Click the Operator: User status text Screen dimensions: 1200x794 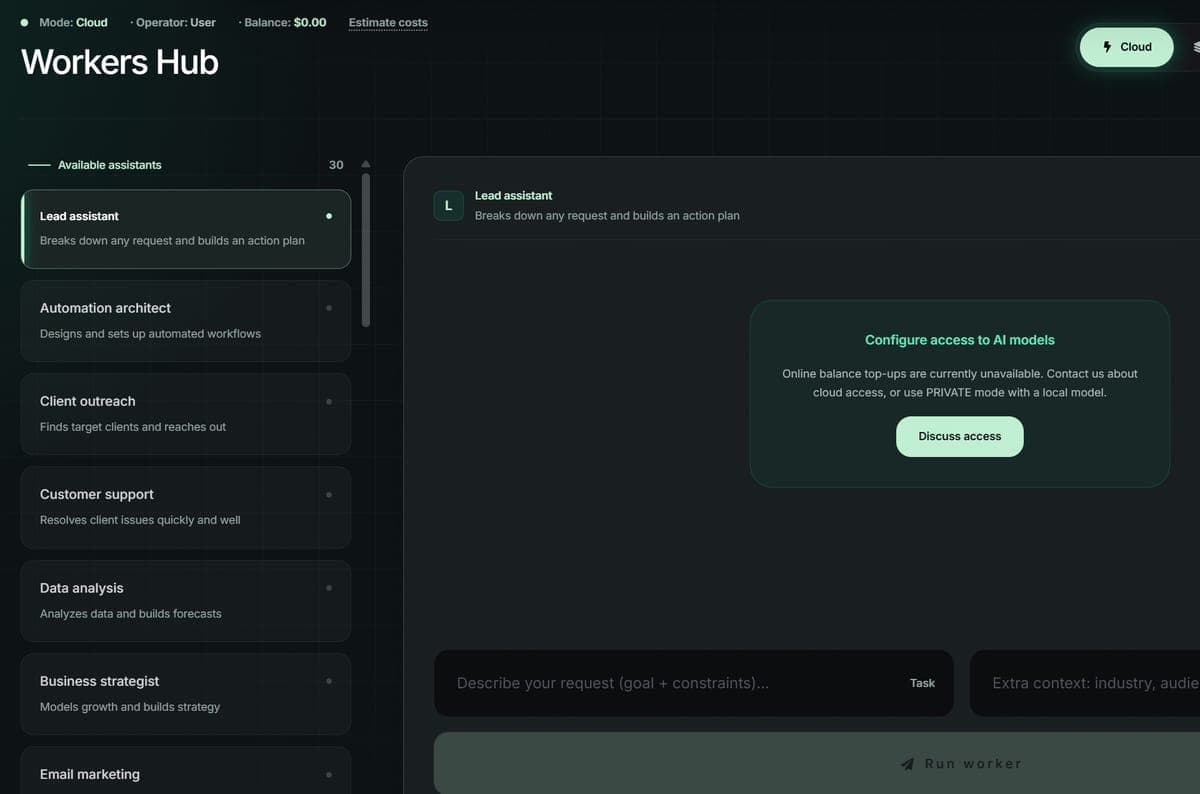[x=176, y=22]
